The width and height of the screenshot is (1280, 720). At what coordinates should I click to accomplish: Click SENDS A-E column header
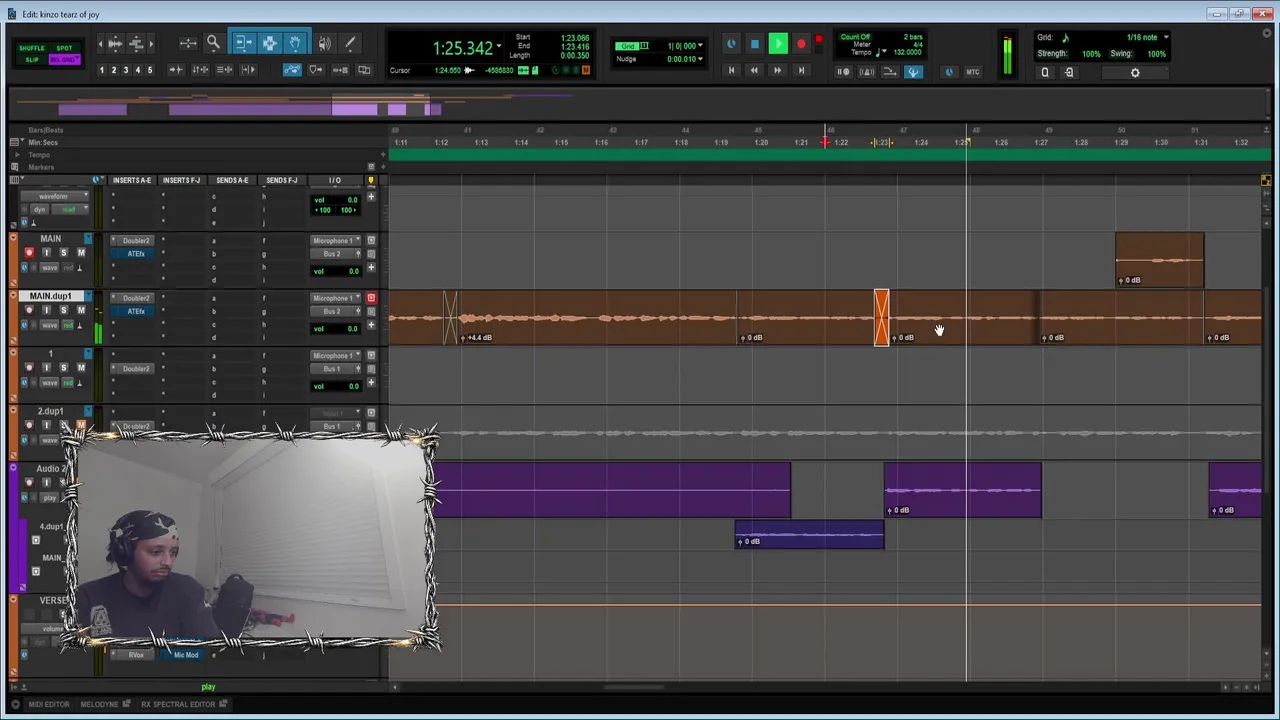tap(232, 180)
